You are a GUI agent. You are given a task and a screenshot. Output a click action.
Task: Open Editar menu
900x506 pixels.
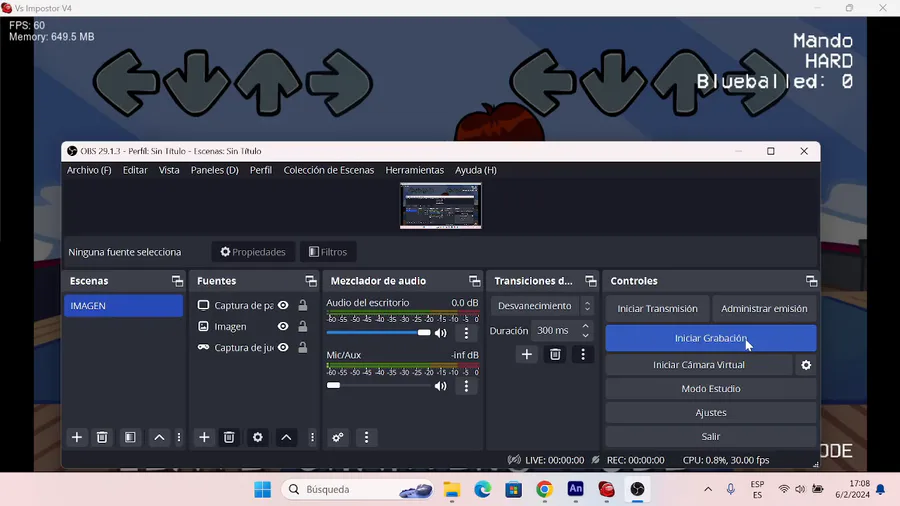click(x=135, y=170)
